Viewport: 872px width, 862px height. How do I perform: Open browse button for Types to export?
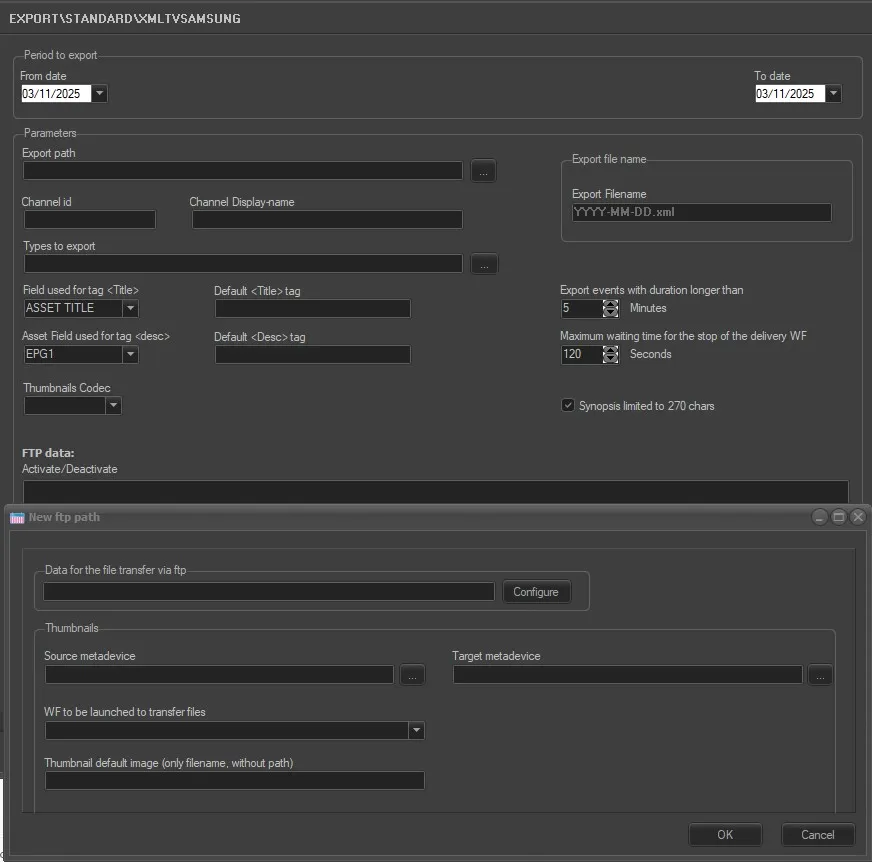point(483,264)
